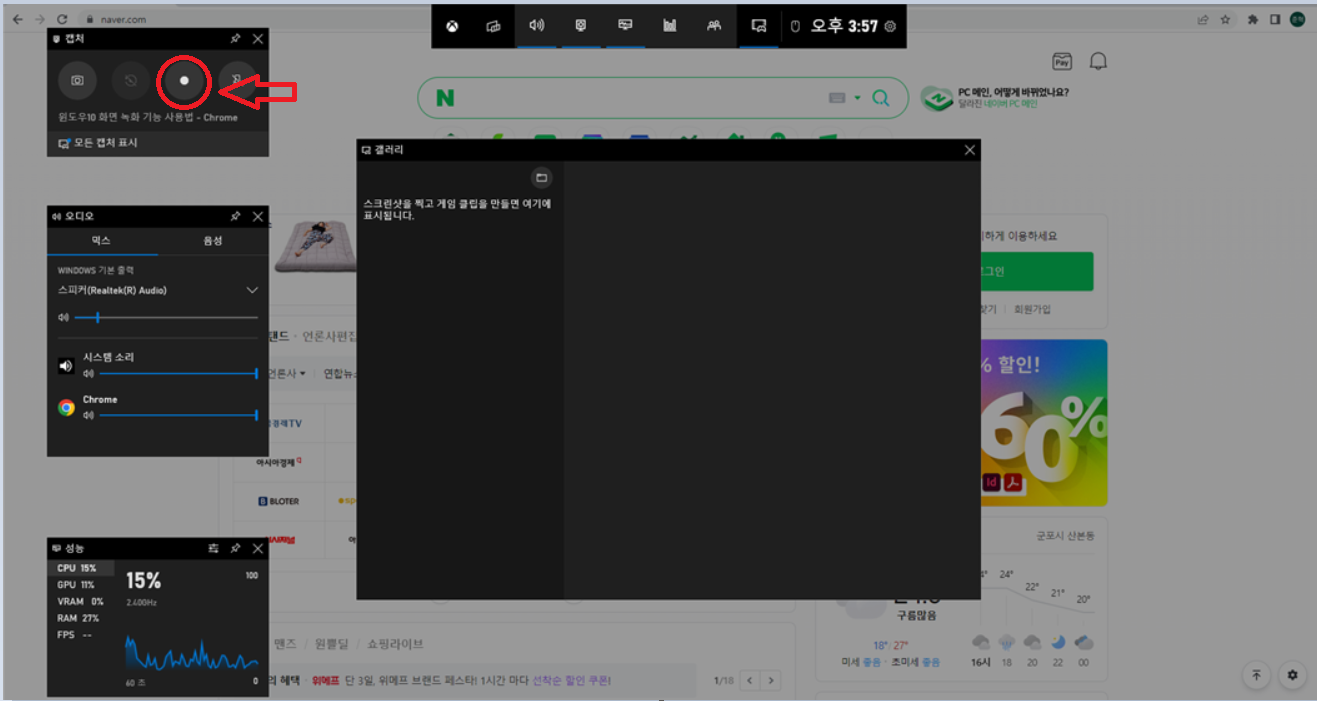This screenshot has height=701, width=1317.
Task: Open the performance widget from the Game Bar toolbar
Action: click(x=668, y=27)
